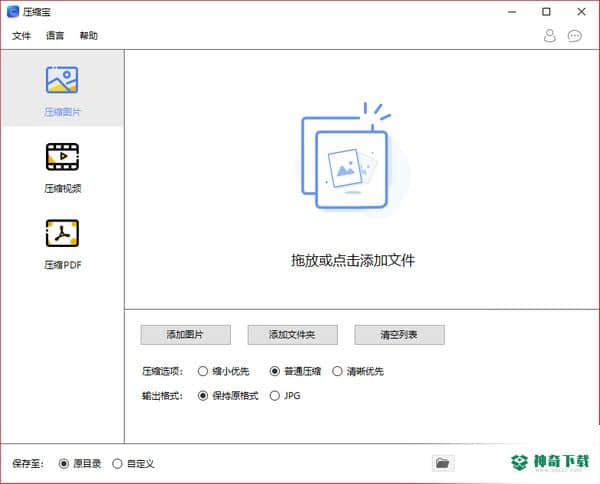The image size is (600, 484).
Task: Click the 压缩宝 app logo in title bar
Action: tap(13, 12)
